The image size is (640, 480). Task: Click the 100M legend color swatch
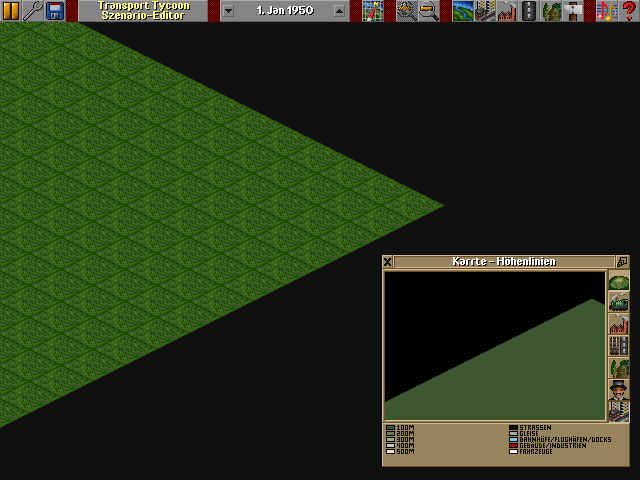[390, 428]
